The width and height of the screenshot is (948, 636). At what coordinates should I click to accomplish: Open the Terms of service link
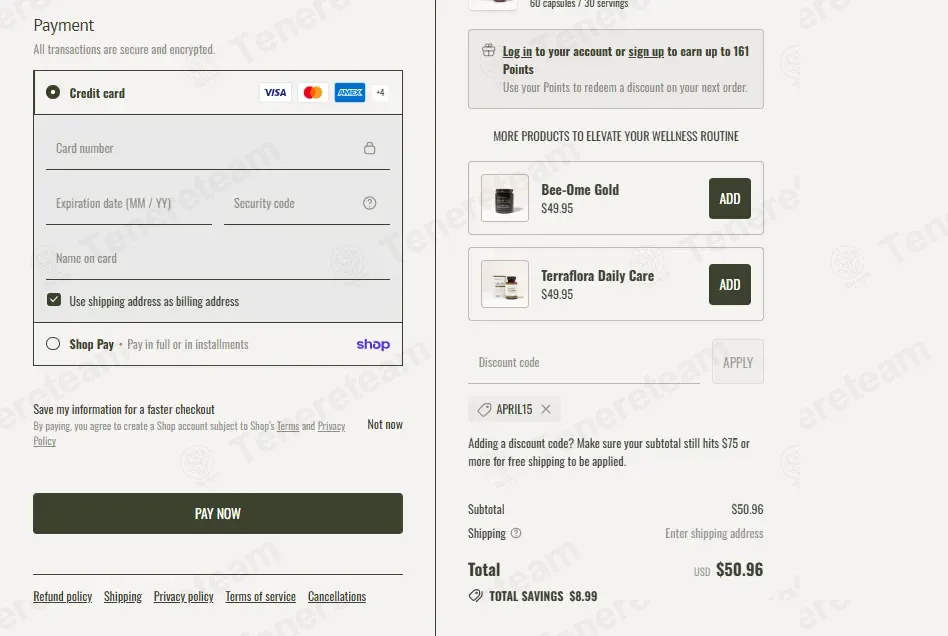(261, 596)
